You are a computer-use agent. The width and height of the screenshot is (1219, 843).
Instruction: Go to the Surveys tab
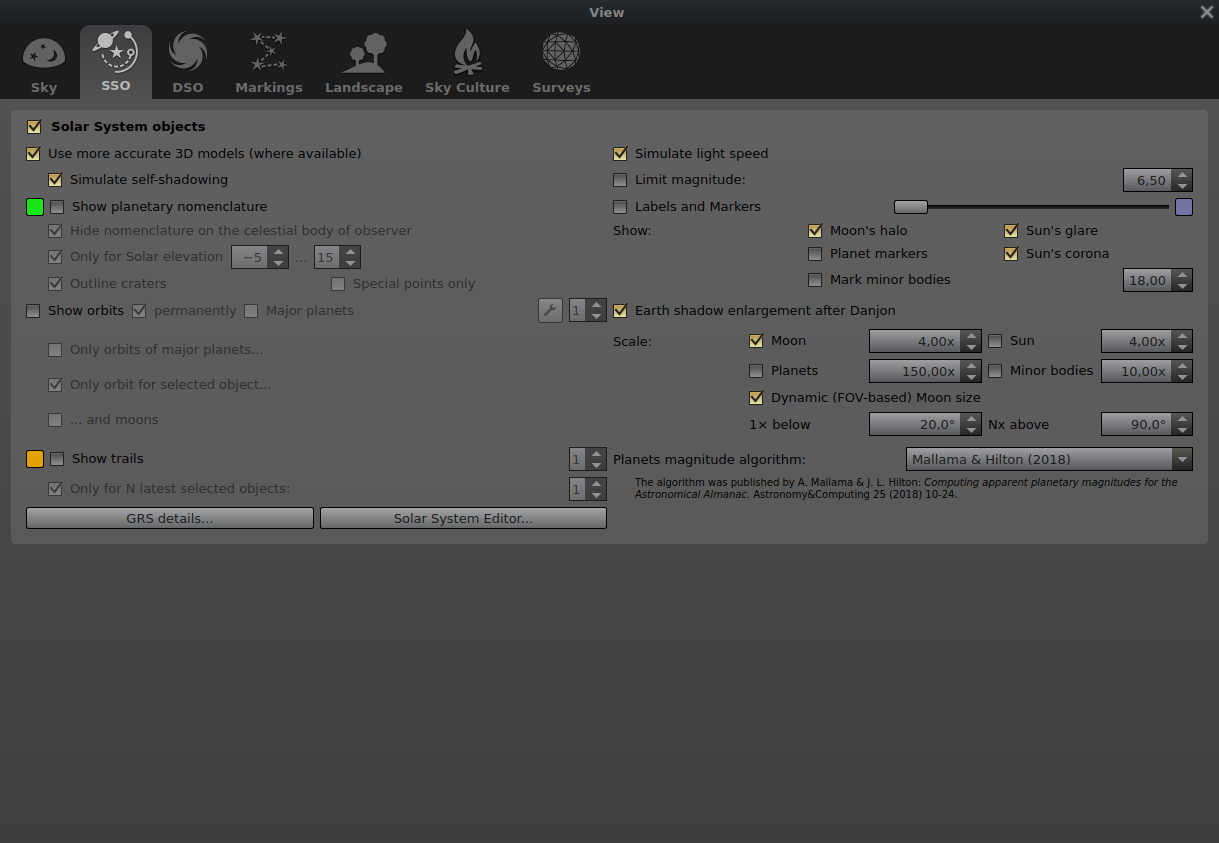[561, 63]
